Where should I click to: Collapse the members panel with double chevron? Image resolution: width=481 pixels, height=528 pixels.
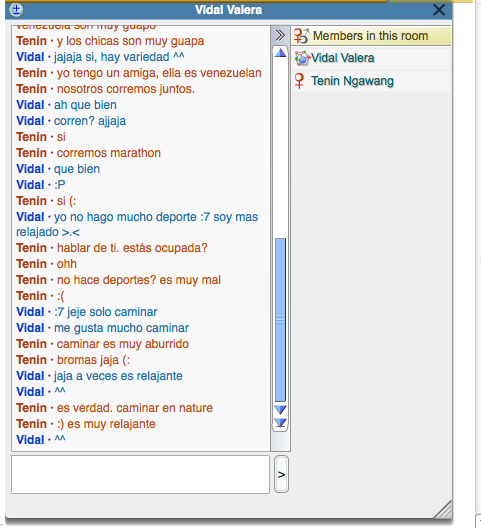[x=280, y=35]
